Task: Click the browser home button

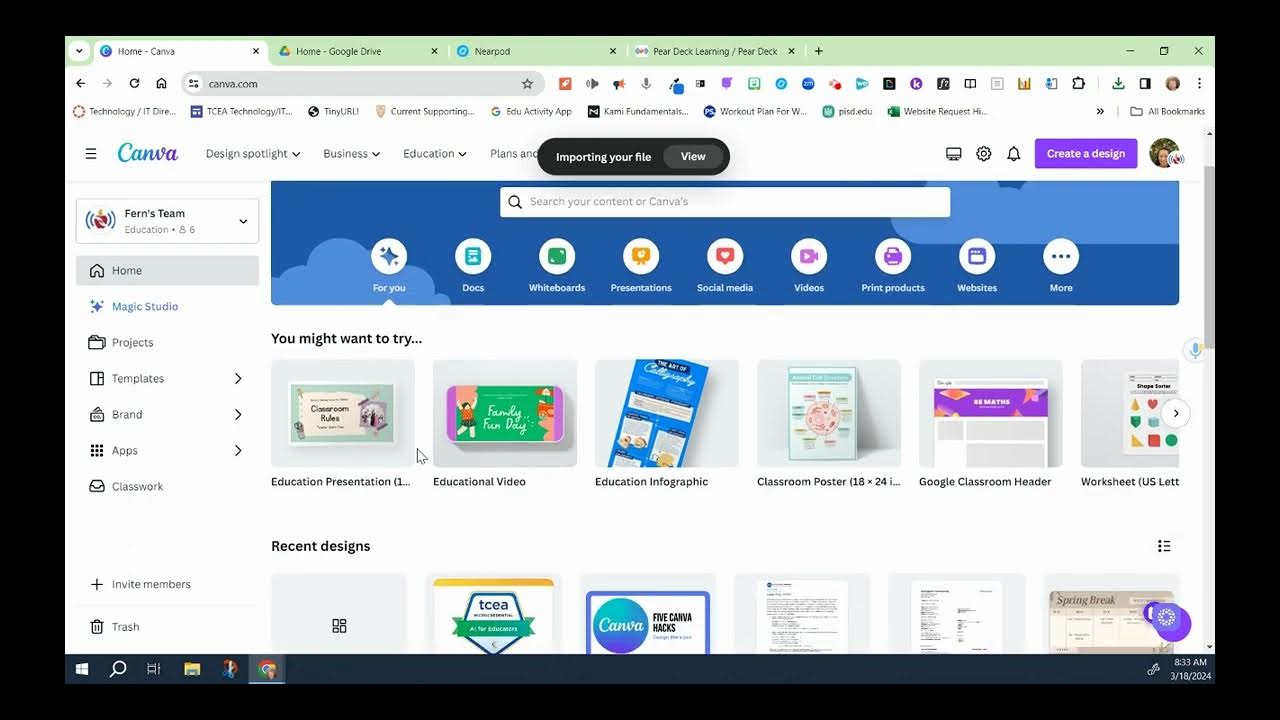Action: click(161, 84)
